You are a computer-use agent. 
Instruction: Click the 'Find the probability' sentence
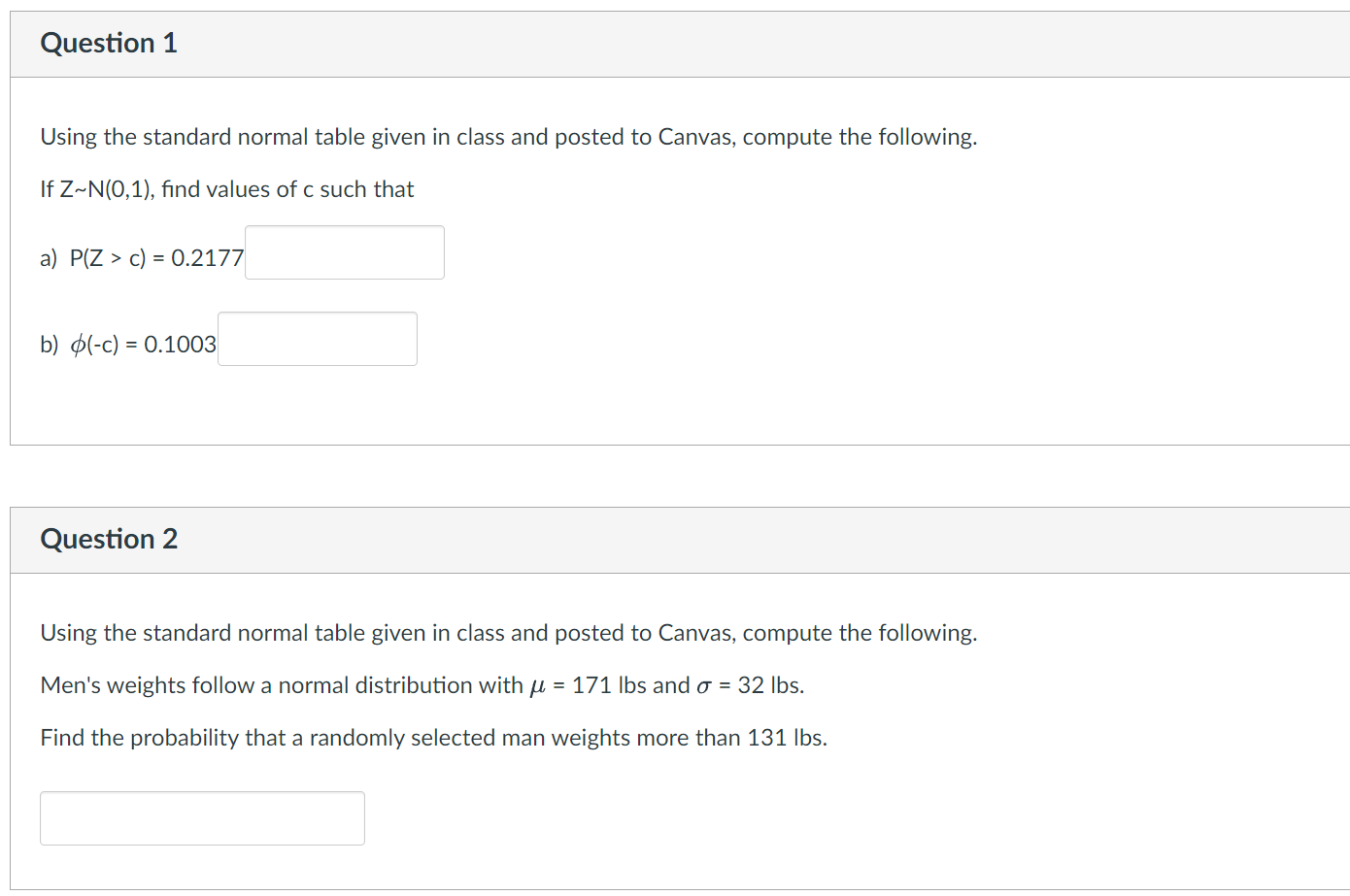(433, 738)
